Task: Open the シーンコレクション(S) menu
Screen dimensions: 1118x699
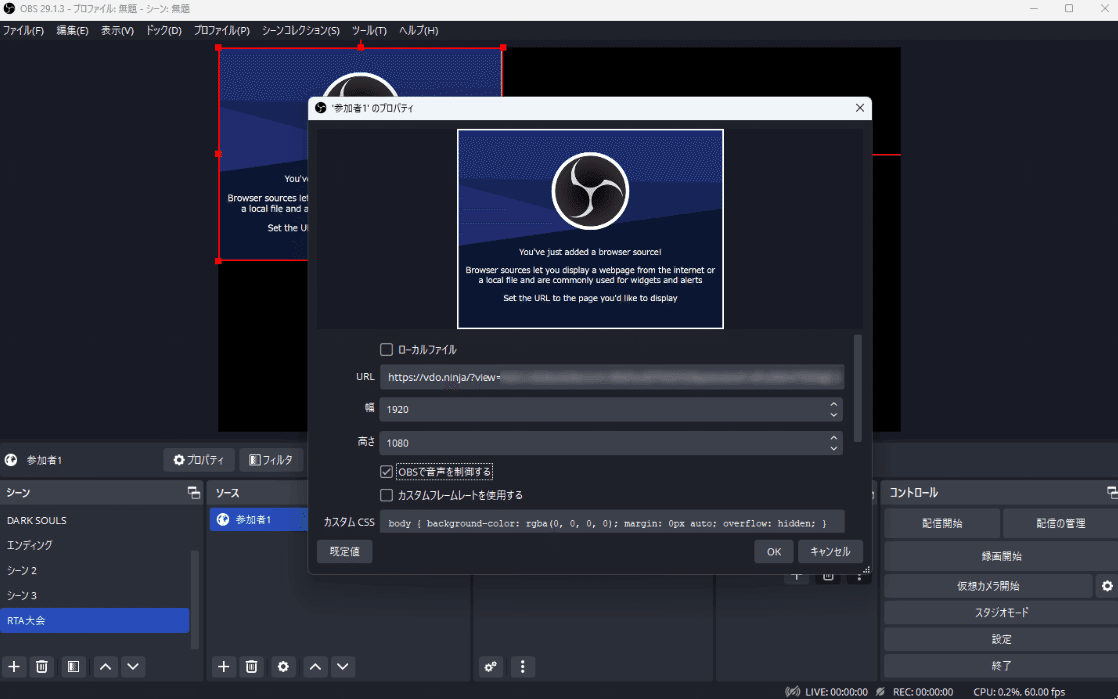Action: point(300,31)
